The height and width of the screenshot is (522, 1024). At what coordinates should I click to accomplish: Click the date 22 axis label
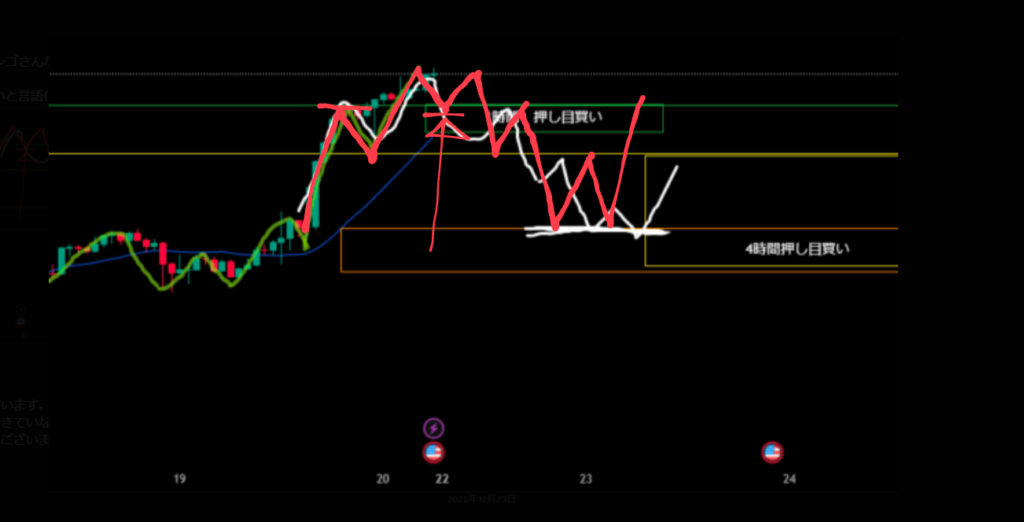pos(442,480)
